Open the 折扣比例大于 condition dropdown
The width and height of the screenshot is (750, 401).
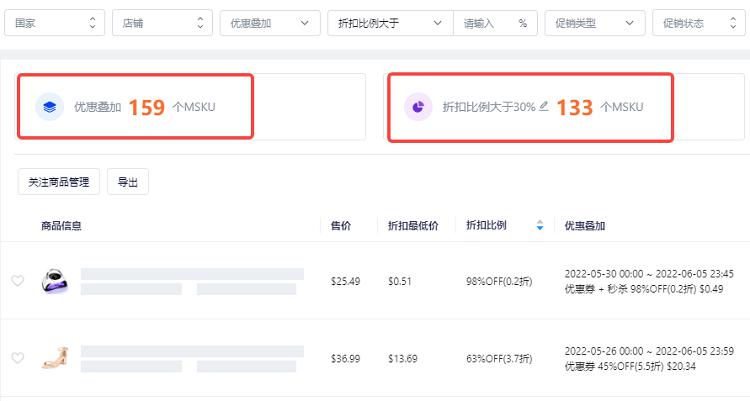(390, 23)
